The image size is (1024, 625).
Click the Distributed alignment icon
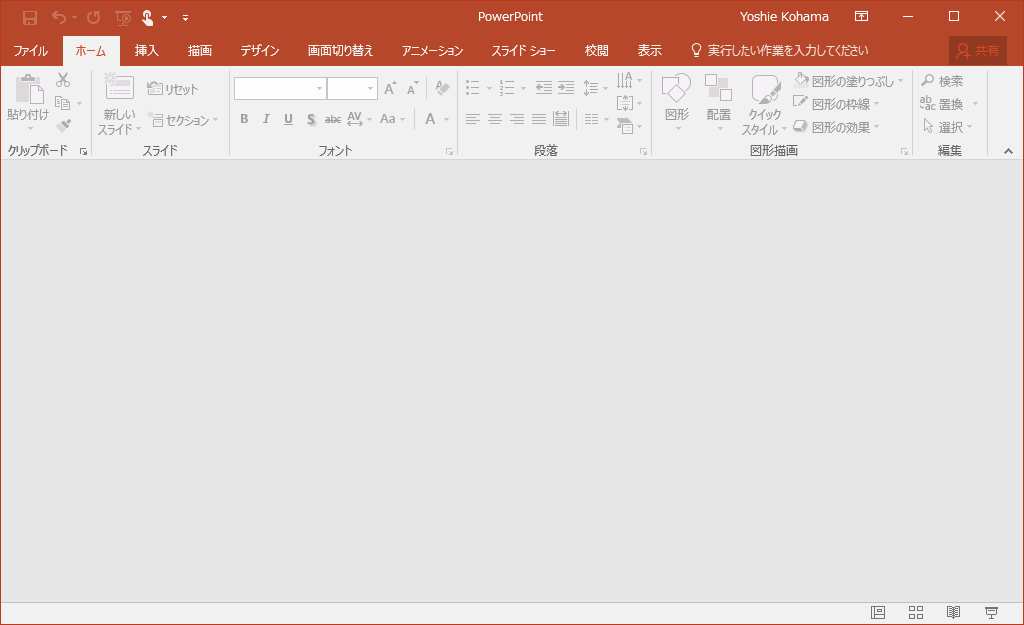coord(561,119)
